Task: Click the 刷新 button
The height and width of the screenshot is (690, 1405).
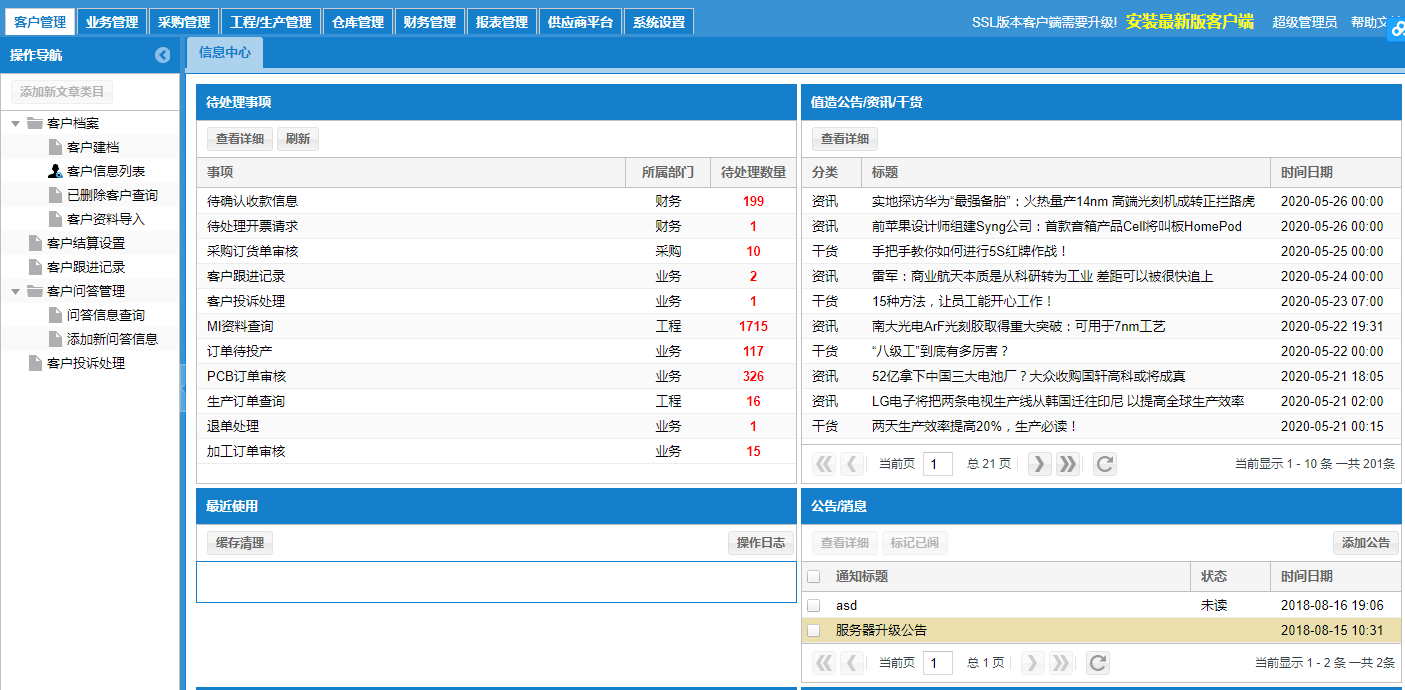Action: tap(298, 139)
